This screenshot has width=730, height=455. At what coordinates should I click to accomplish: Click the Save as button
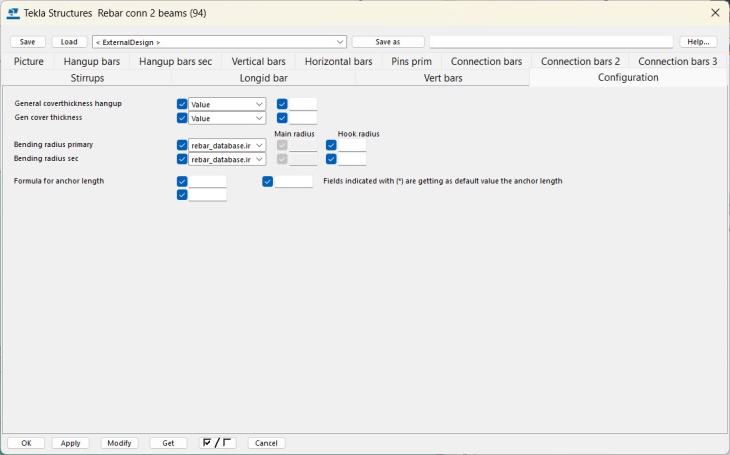[x=388, y=42]
